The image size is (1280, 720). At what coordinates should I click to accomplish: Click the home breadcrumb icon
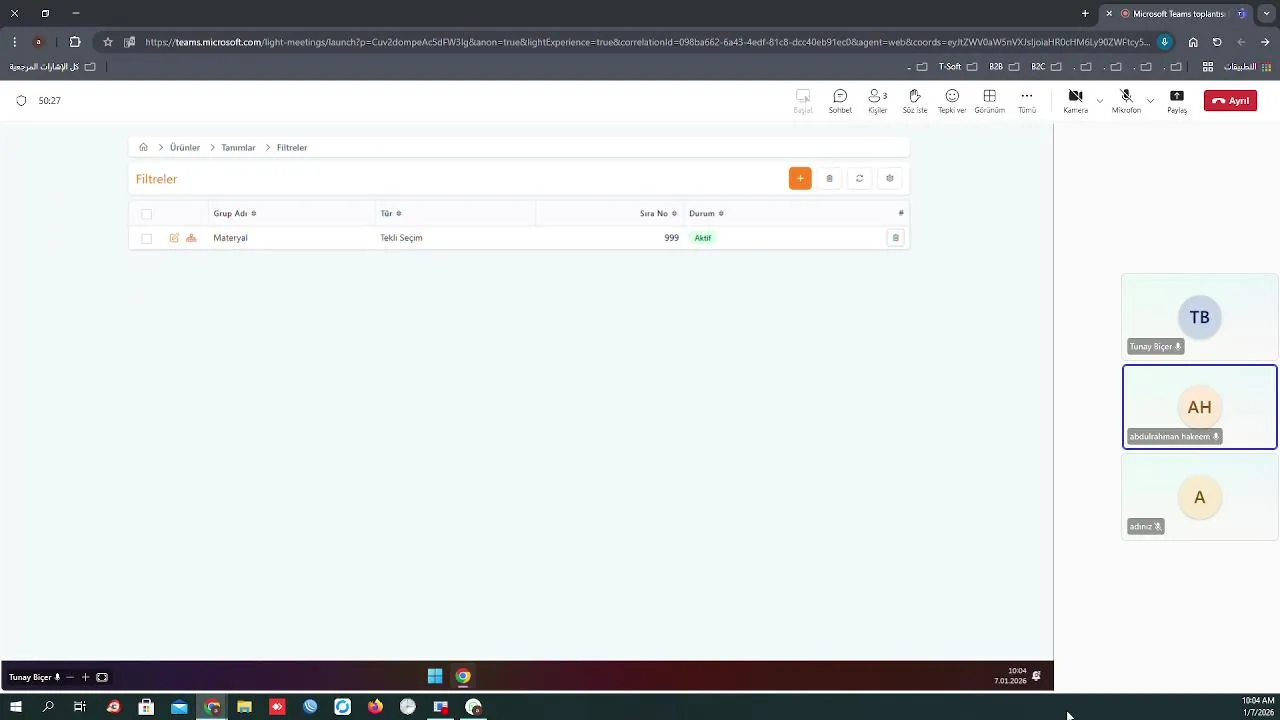(x=143, y=147)
